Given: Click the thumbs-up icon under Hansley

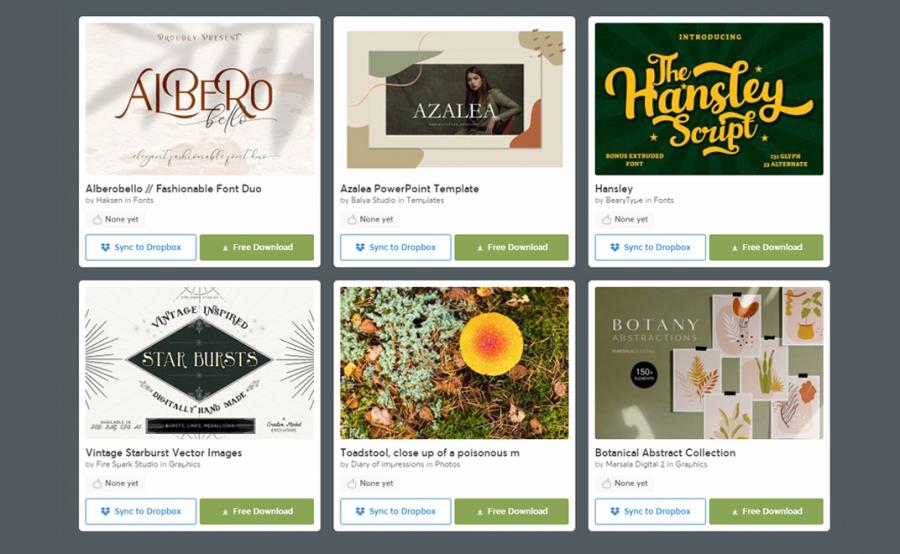Looking at the screenshot, I should pyautogui.click(x=607, y=219).
